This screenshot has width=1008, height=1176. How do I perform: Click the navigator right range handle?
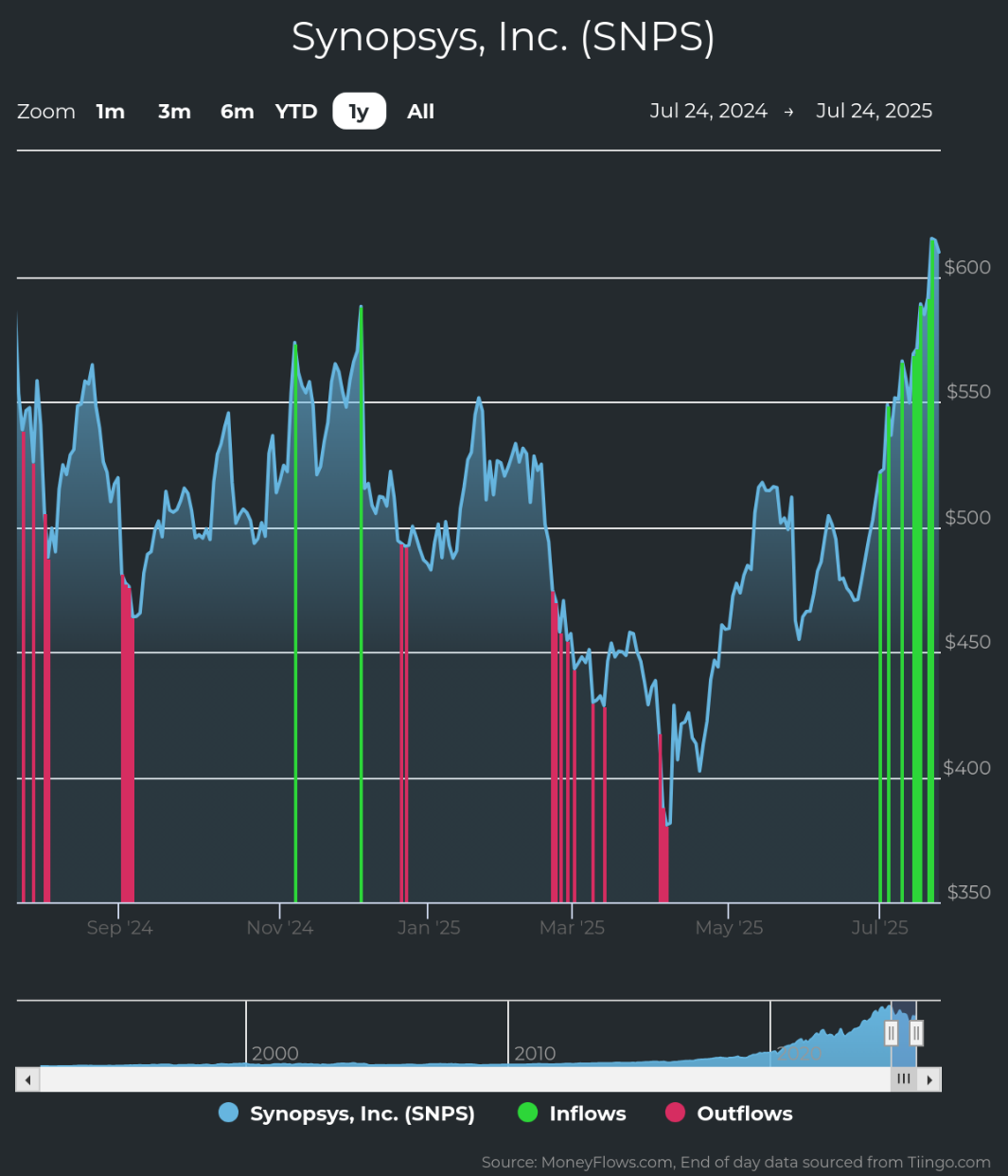point(916,1033)
